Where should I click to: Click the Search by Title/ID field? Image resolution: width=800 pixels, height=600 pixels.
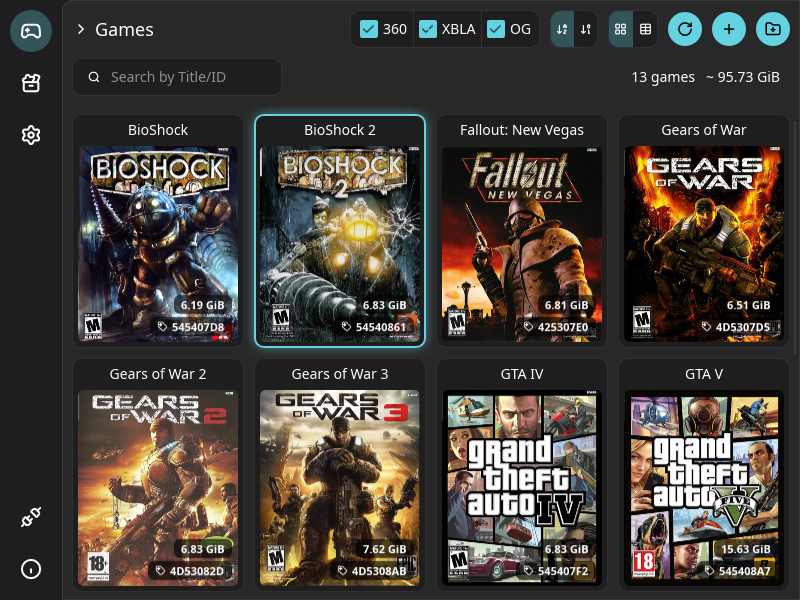(x=177, y=77)
